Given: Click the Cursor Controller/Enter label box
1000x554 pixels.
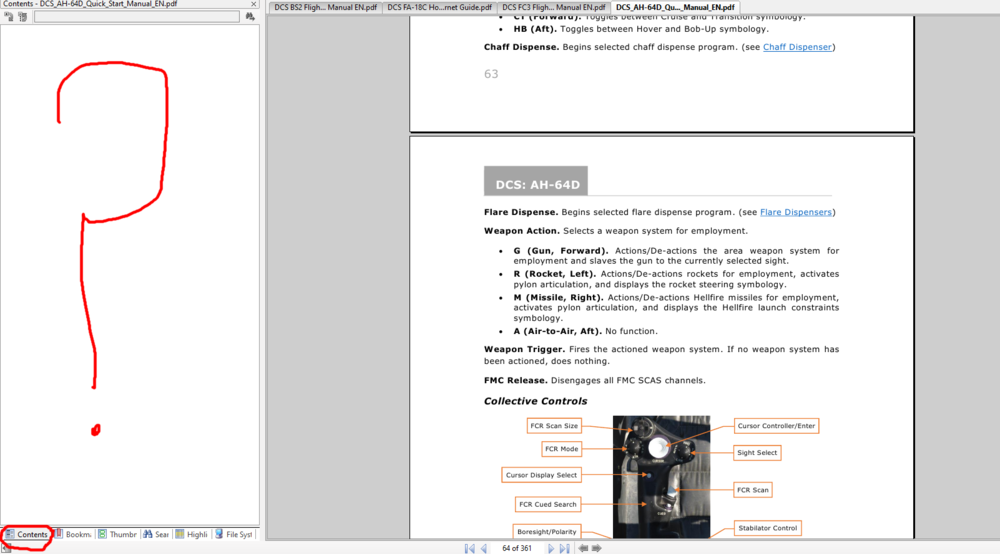Looking at the screenshot, I should [x=776, y=426].
